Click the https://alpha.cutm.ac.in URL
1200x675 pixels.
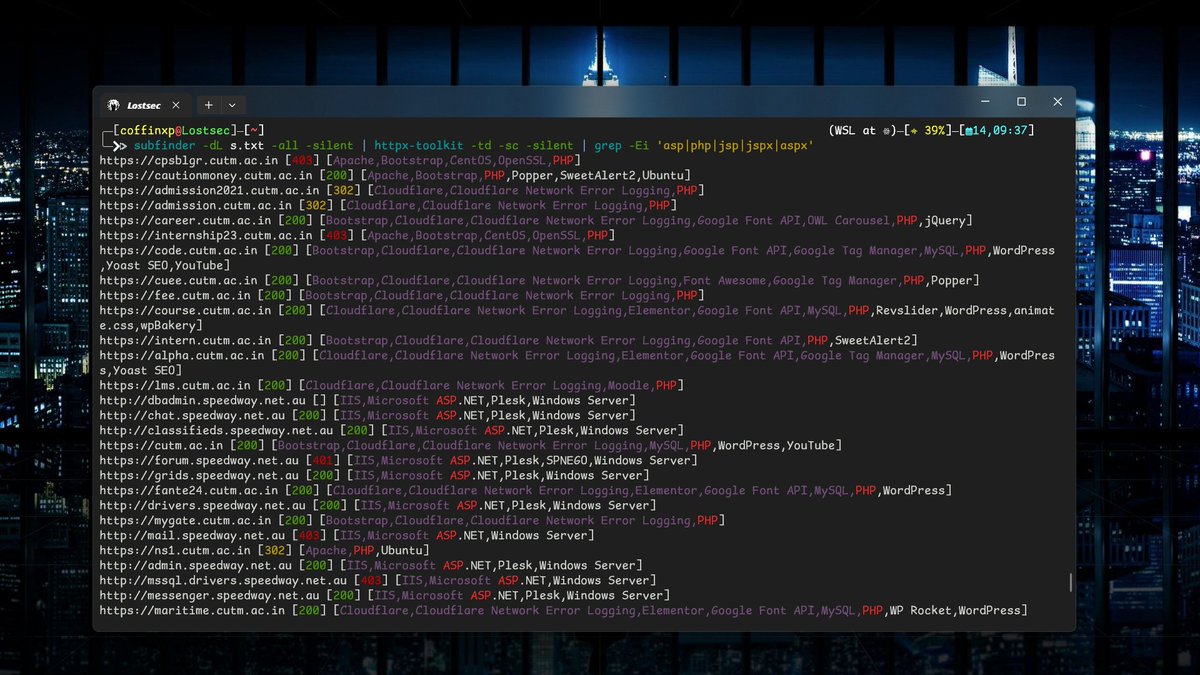tap(183, 356)
